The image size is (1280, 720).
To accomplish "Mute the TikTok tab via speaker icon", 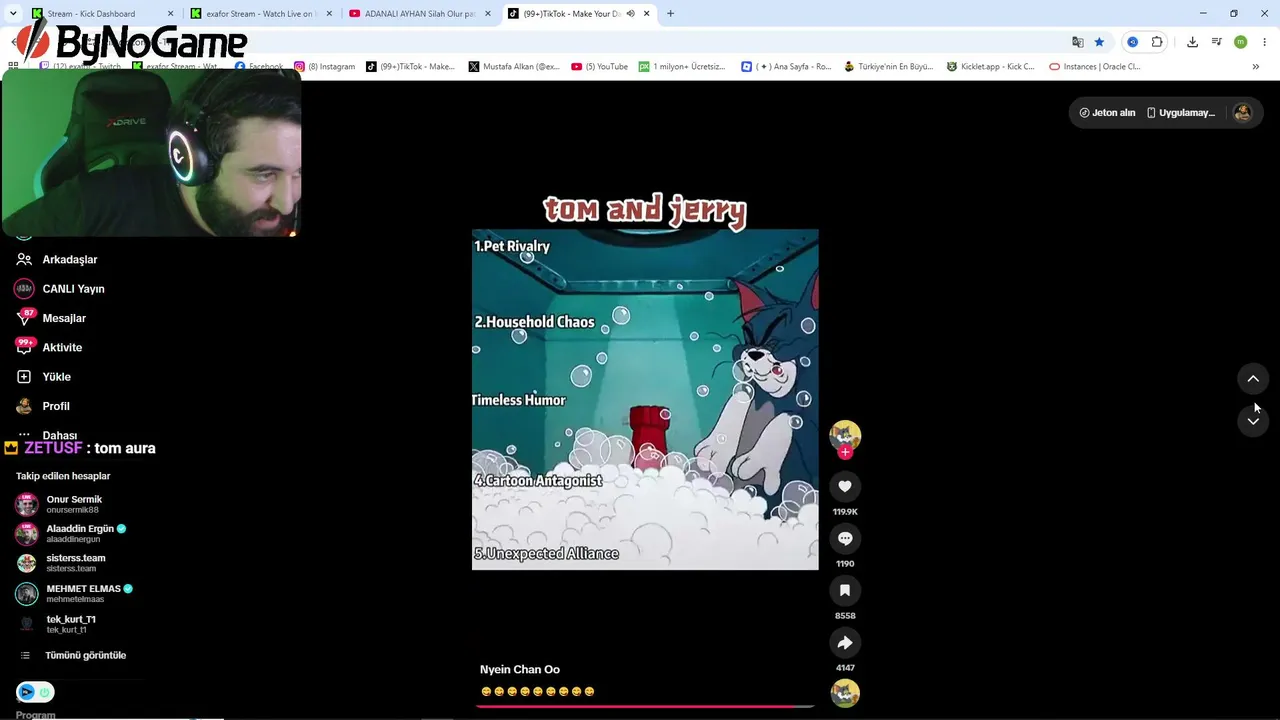I will coord(630,14).
